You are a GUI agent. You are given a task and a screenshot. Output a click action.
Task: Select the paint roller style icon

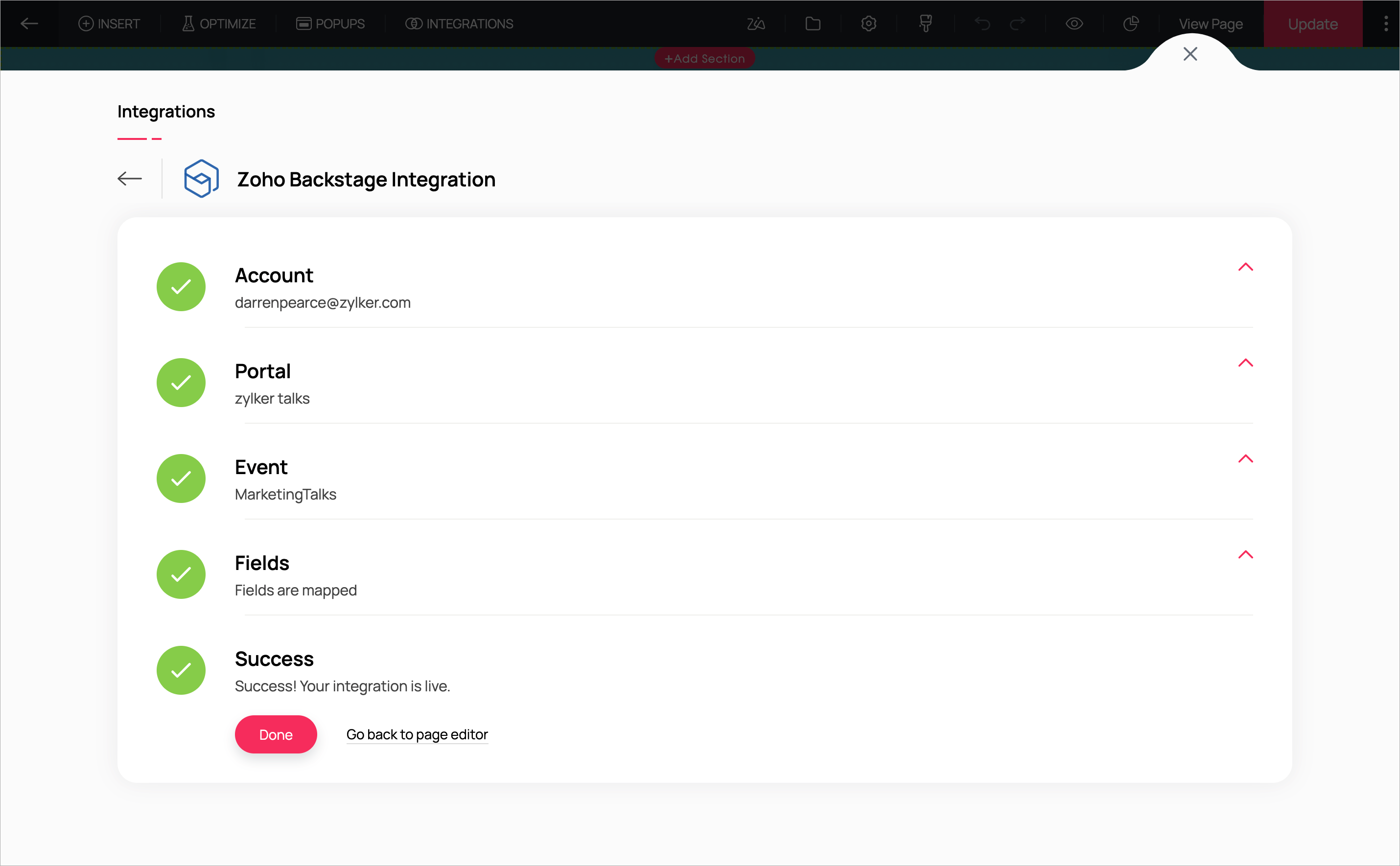click(925, 23)
